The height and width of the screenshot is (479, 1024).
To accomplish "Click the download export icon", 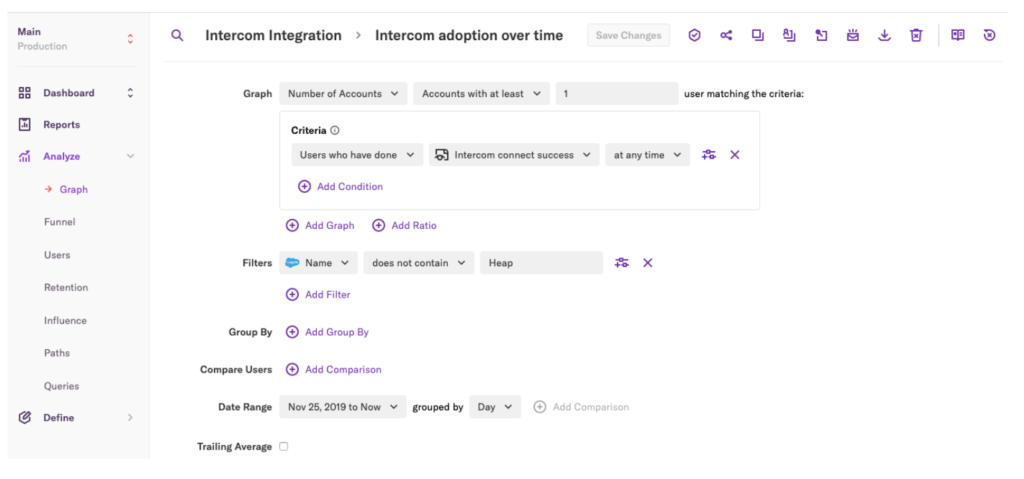I will pos(884,35).
